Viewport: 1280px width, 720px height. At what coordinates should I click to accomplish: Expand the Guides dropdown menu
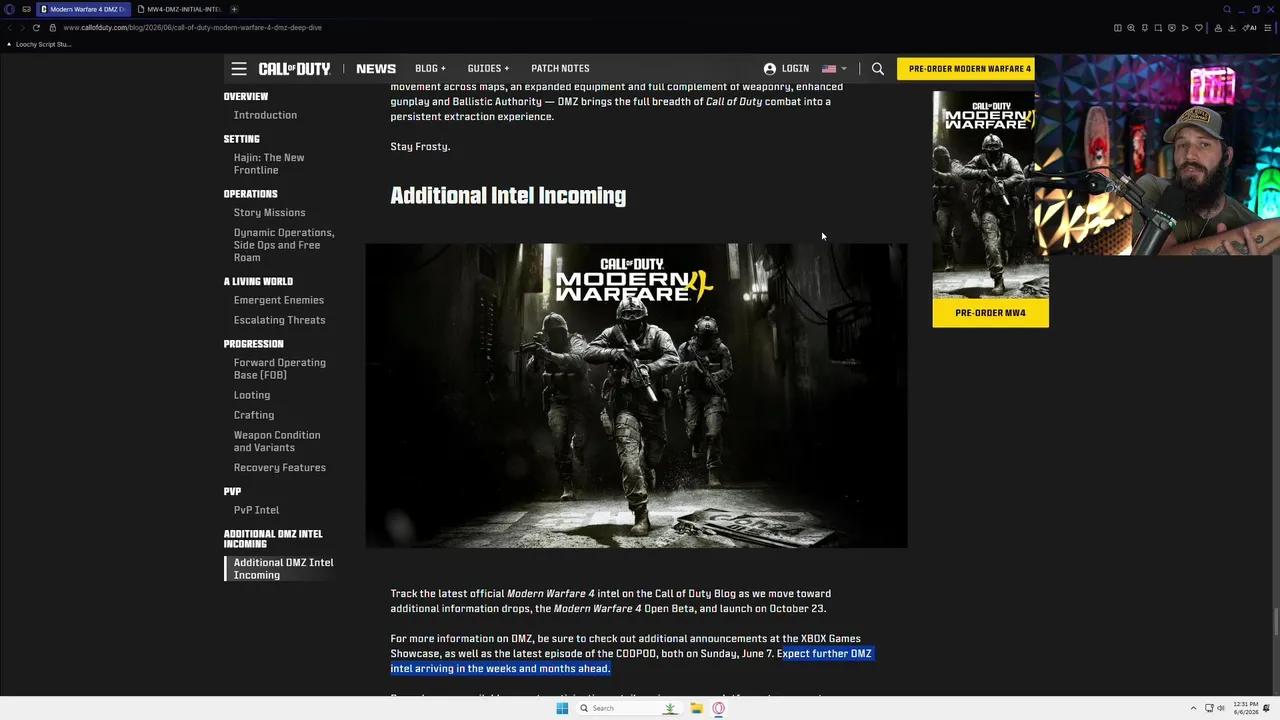[488, 69]
